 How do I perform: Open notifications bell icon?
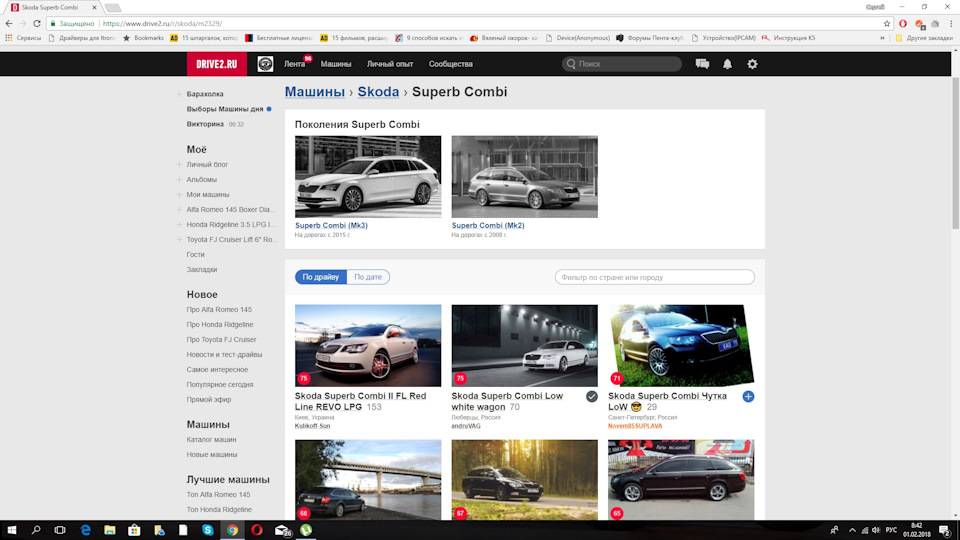tap(727, 64)
